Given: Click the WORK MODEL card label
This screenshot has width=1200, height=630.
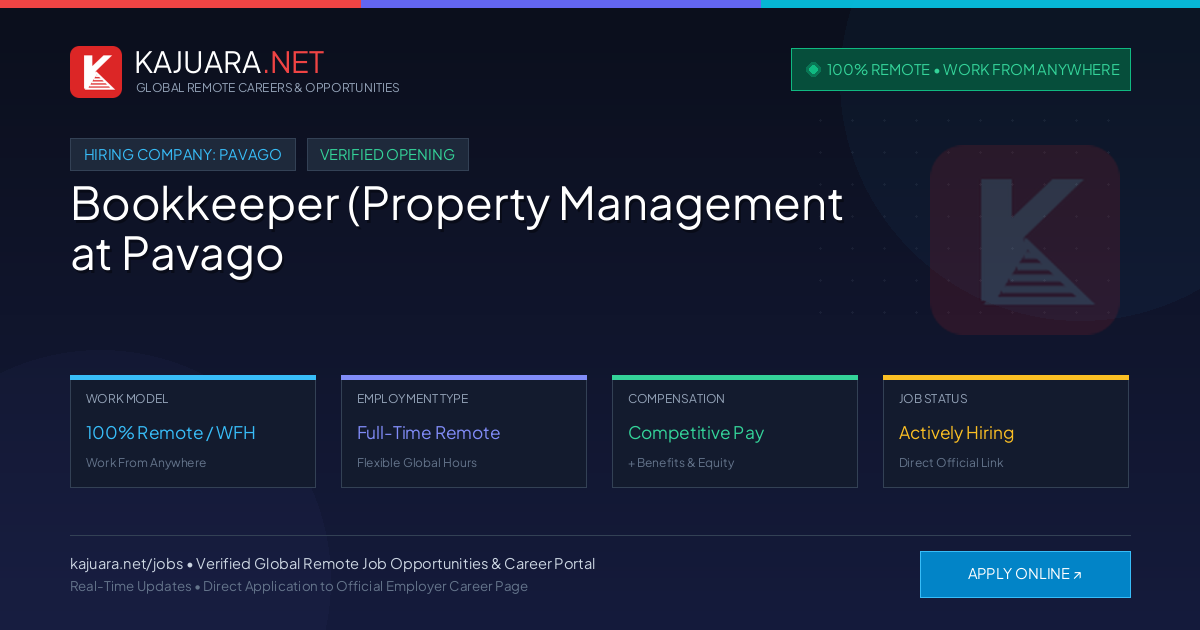Looking at the screenshot, I should click(x=127, y=399).
